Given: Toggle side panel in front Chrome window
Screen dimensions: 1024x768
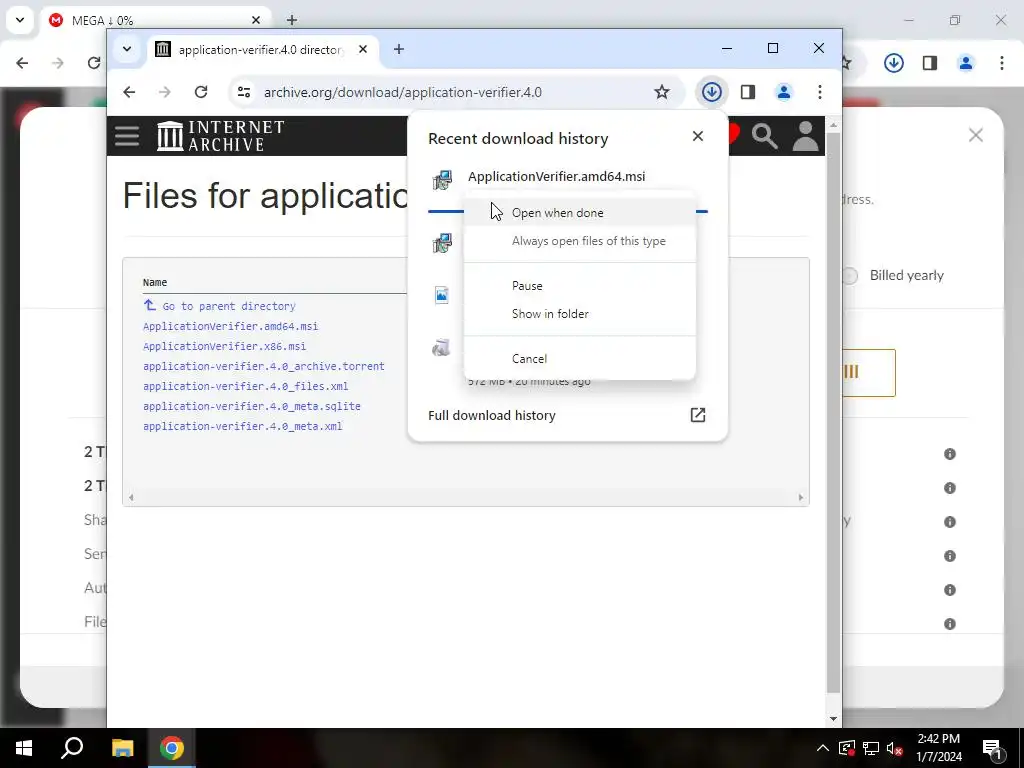Looking at the screenshot, I should click(748, 92).
